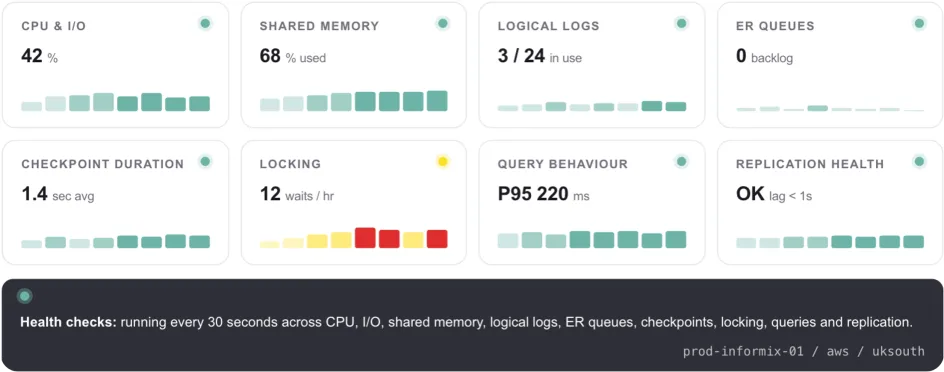
Task: Click the first pale yellow Locking bar
Action: coord(270,244)
